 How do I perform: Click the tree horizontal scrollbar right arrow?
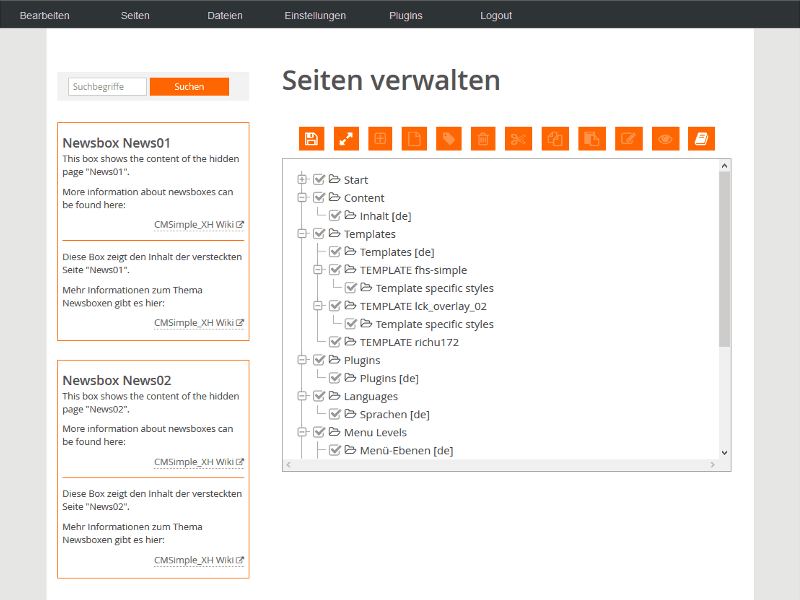[713, 464]
